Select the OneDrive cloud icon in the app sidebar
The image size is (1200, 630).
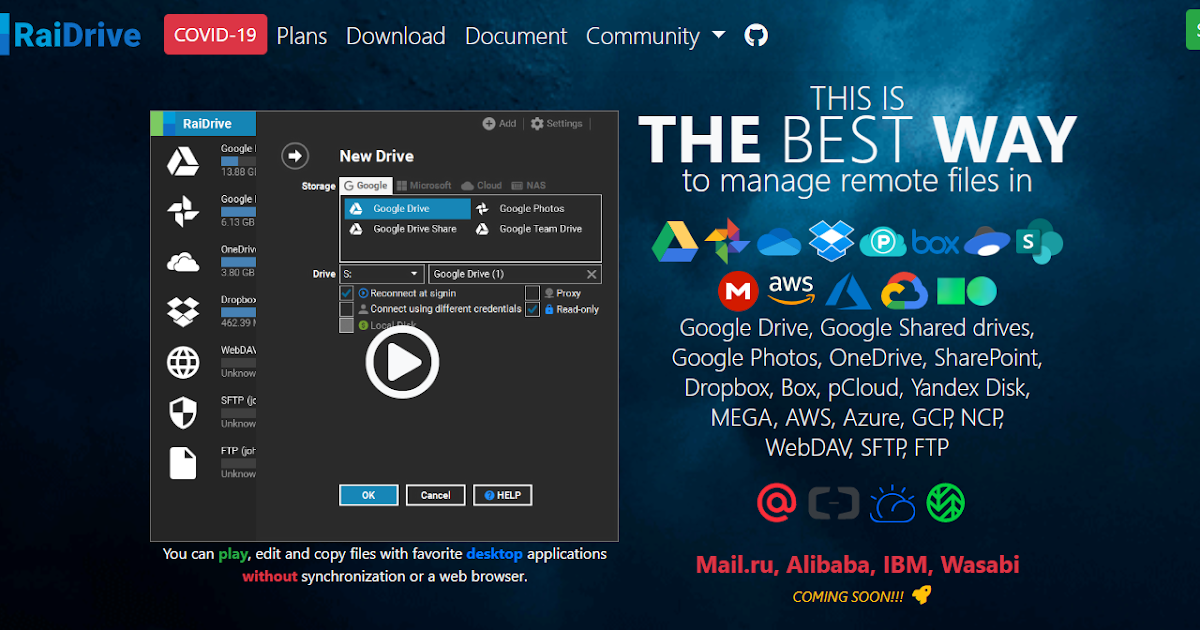[183, 262]
